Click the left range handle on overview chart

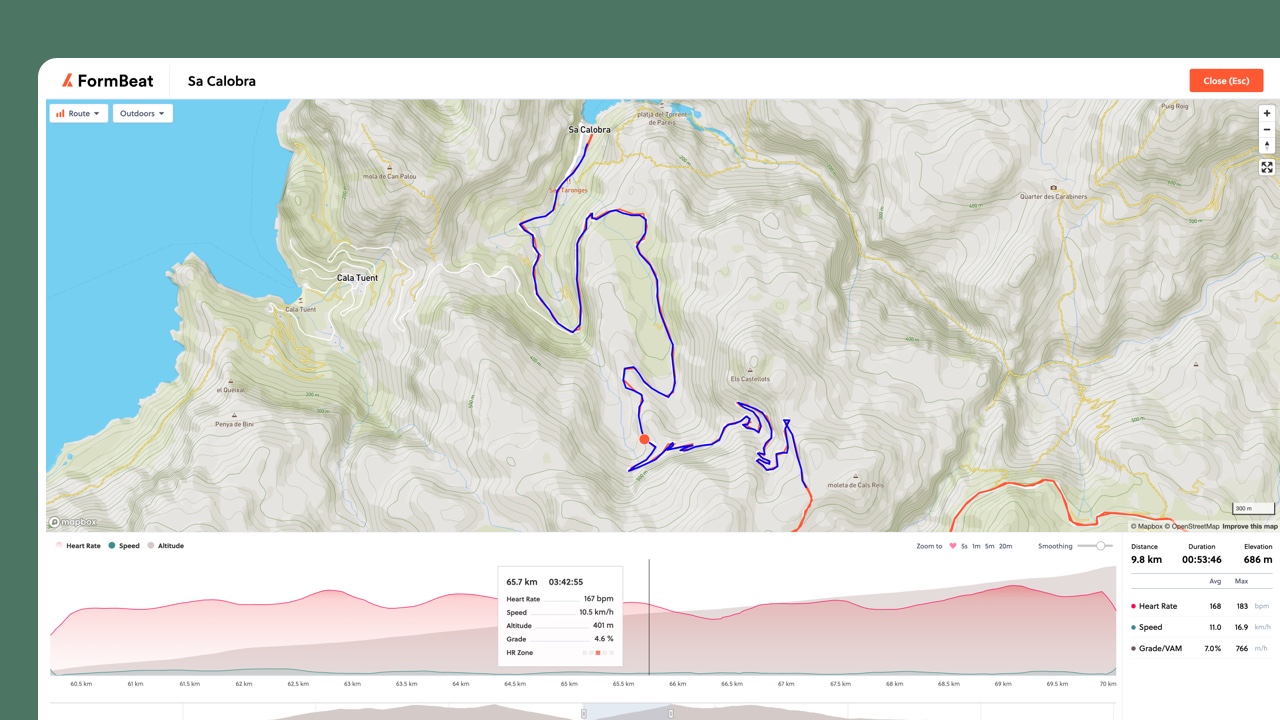click(584, 713)
